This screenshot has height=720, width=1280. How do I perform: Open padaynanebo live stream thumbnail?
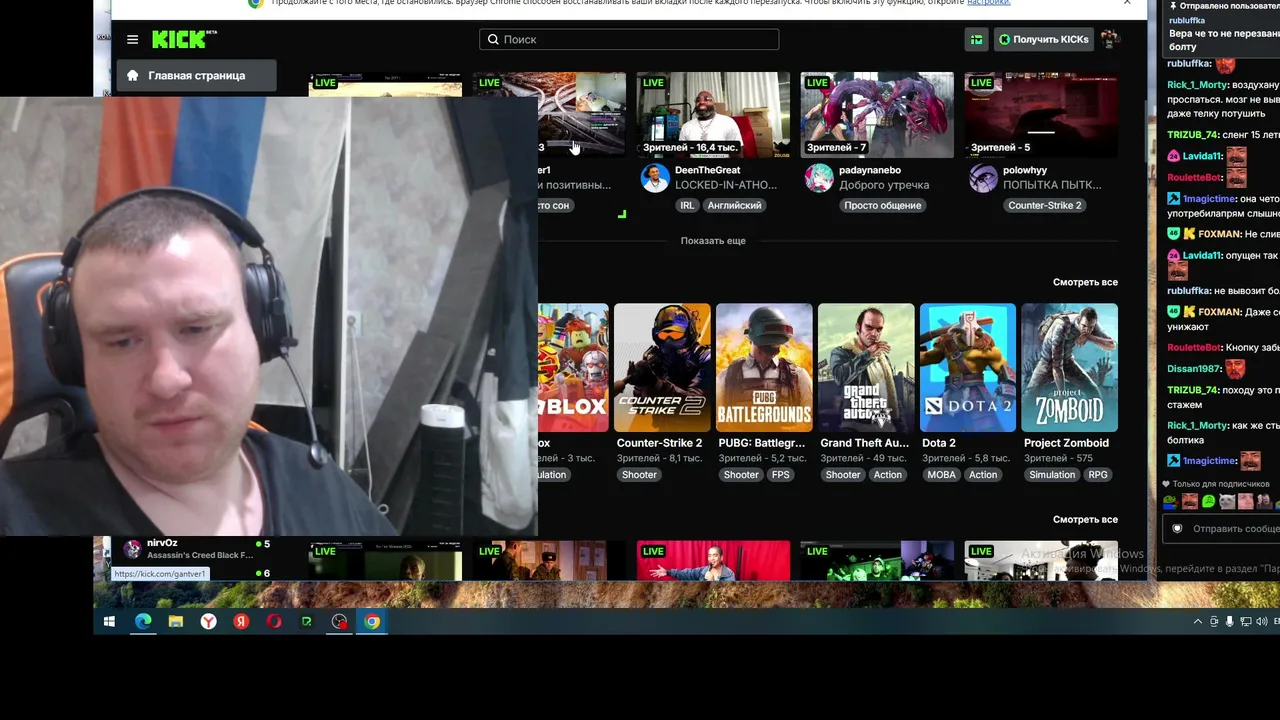[877, 115]
